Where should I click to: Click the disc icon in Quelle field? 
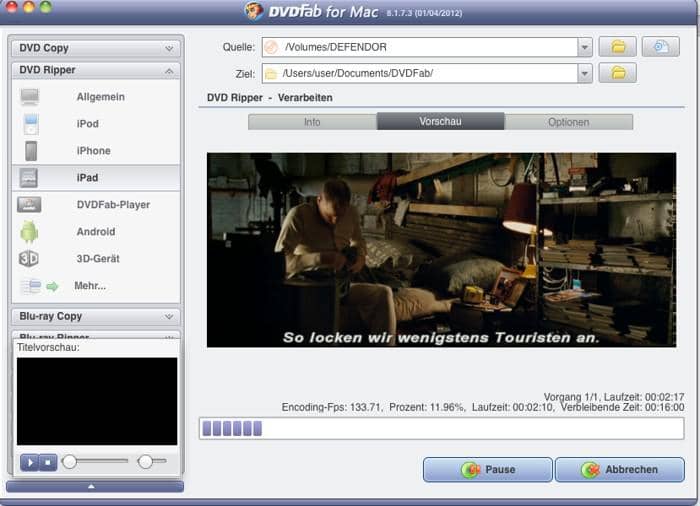[271, 47]
